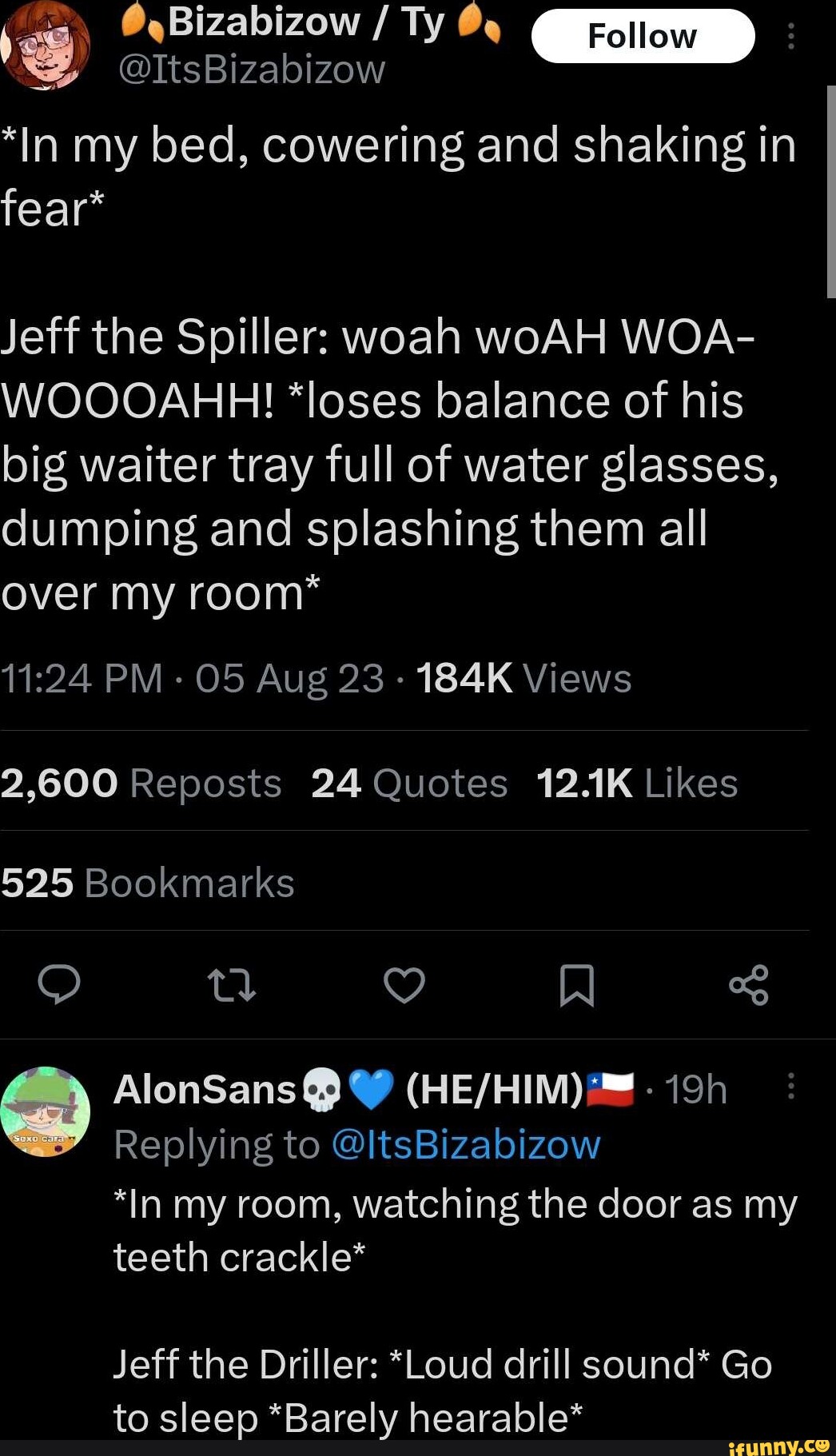Bookmark the tweet using the bookmark icon

pos(576,985)
